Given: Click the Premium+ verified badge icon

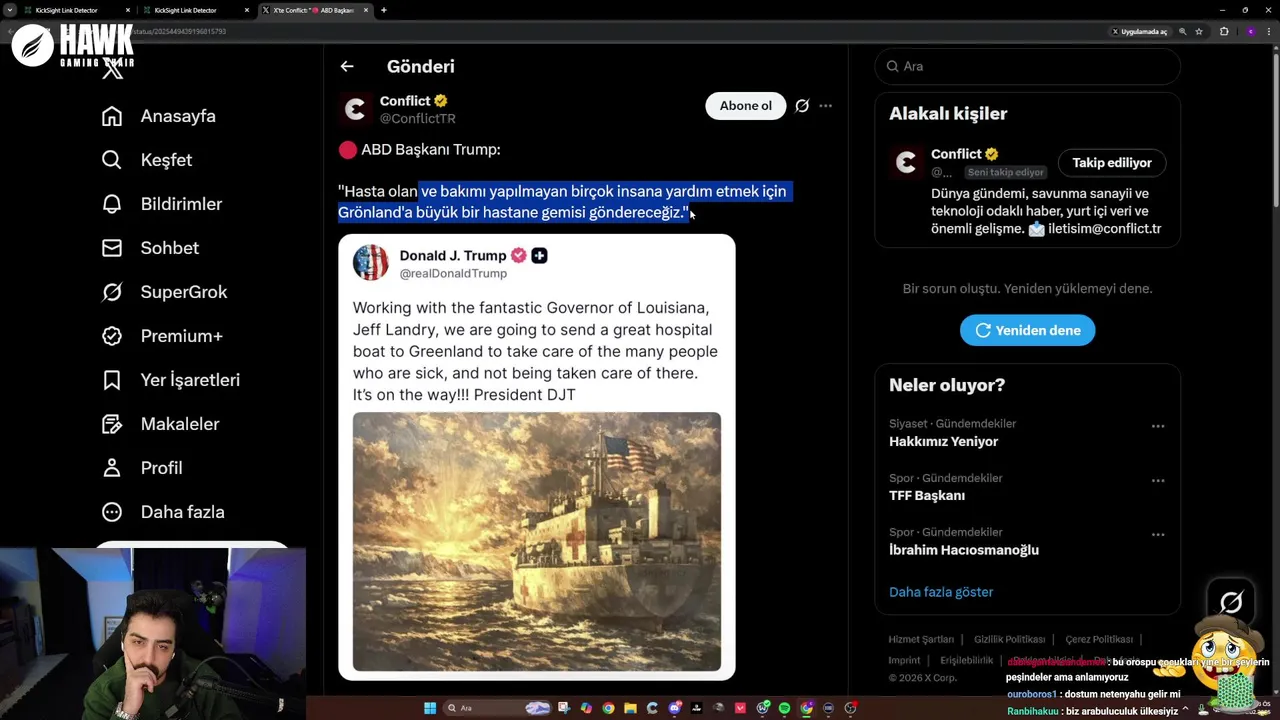Looking at the screenshot, I should 112,336.
